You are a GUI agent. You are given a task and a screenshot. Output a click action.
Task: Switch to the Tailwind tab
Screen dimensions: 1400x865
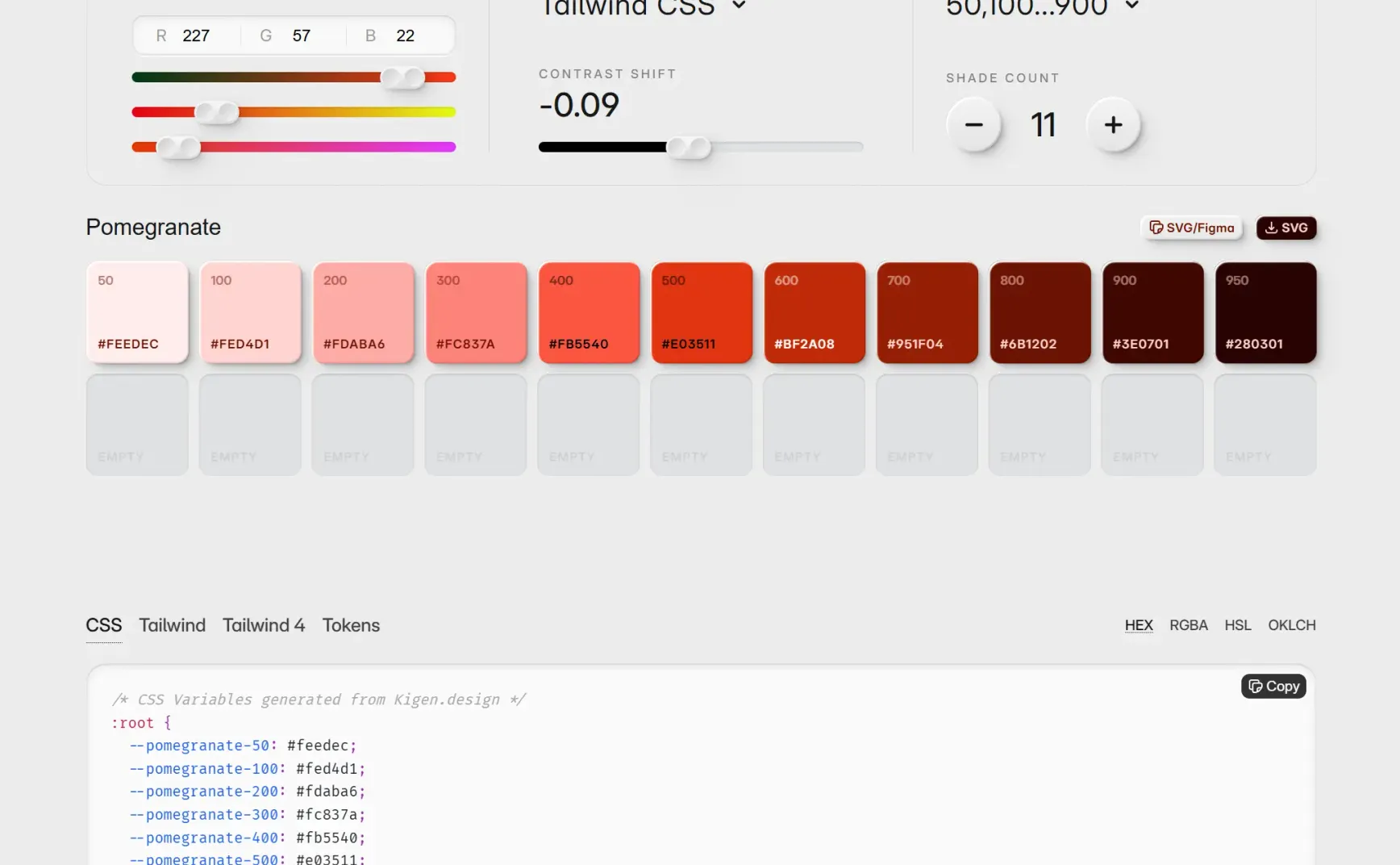click(172, 625)
